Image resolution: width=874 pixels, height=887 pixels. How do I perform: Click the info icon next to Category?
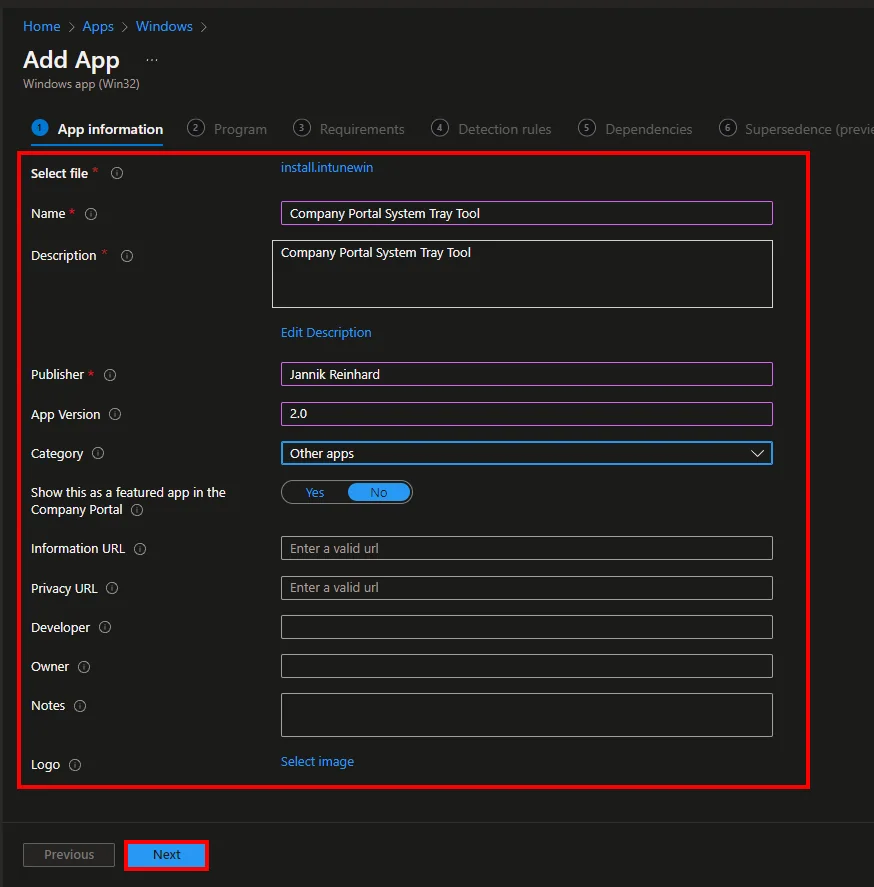(98, 453)
